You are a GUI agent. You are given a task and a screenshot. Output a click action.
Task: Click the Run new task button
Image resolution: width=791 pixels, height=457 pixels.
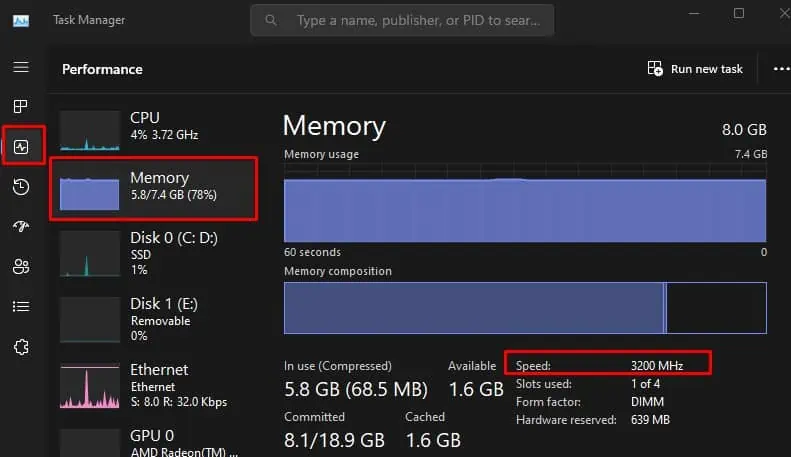(695, 69)
